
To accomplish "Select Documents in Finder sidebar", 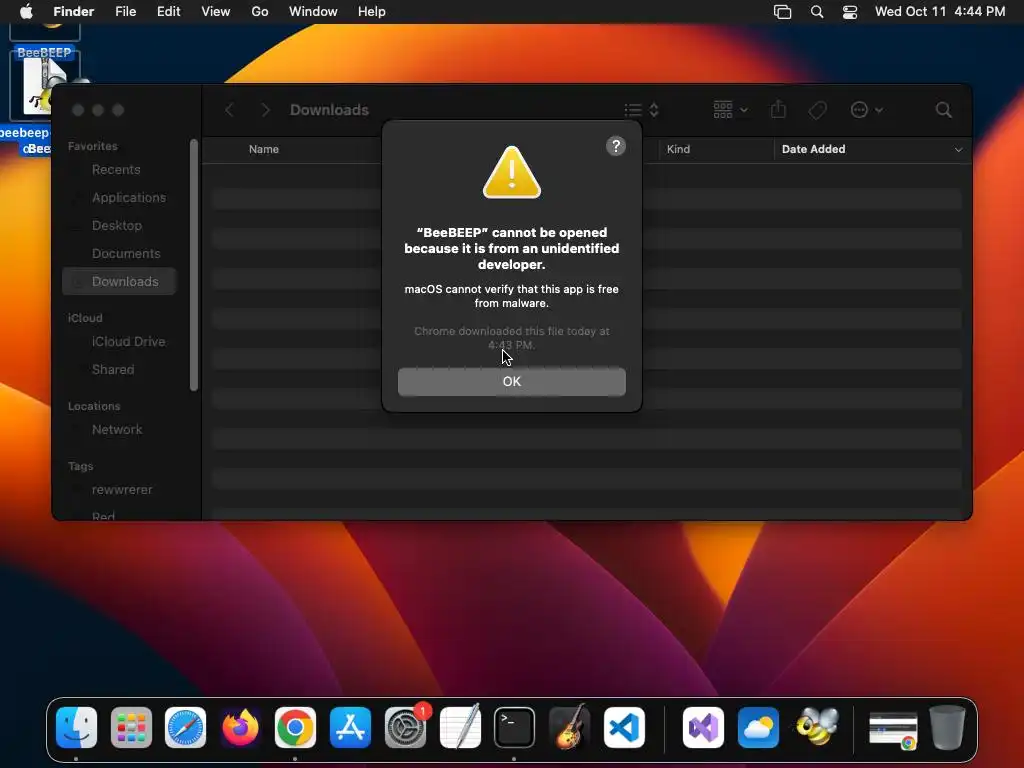I will tap(126, 254).
